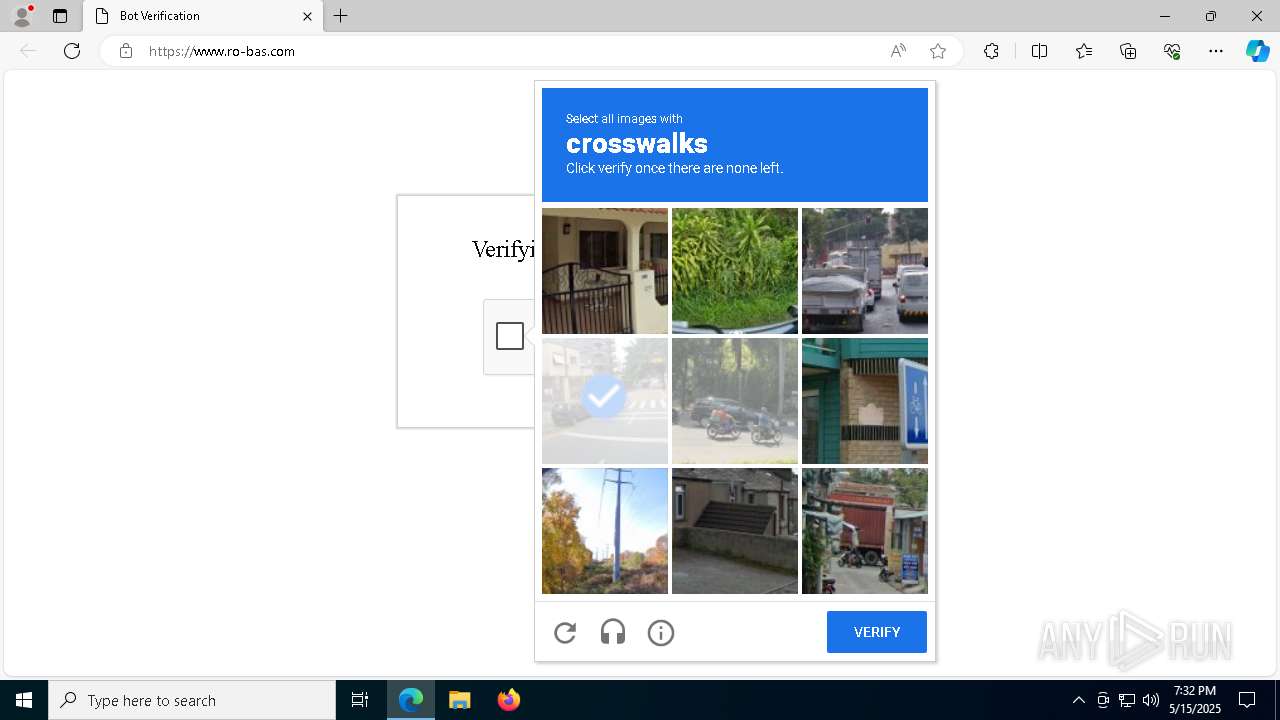The image size is (1280, 720).
Task: Open Settings and more ellipsis menu
Action: point(1216,51)
